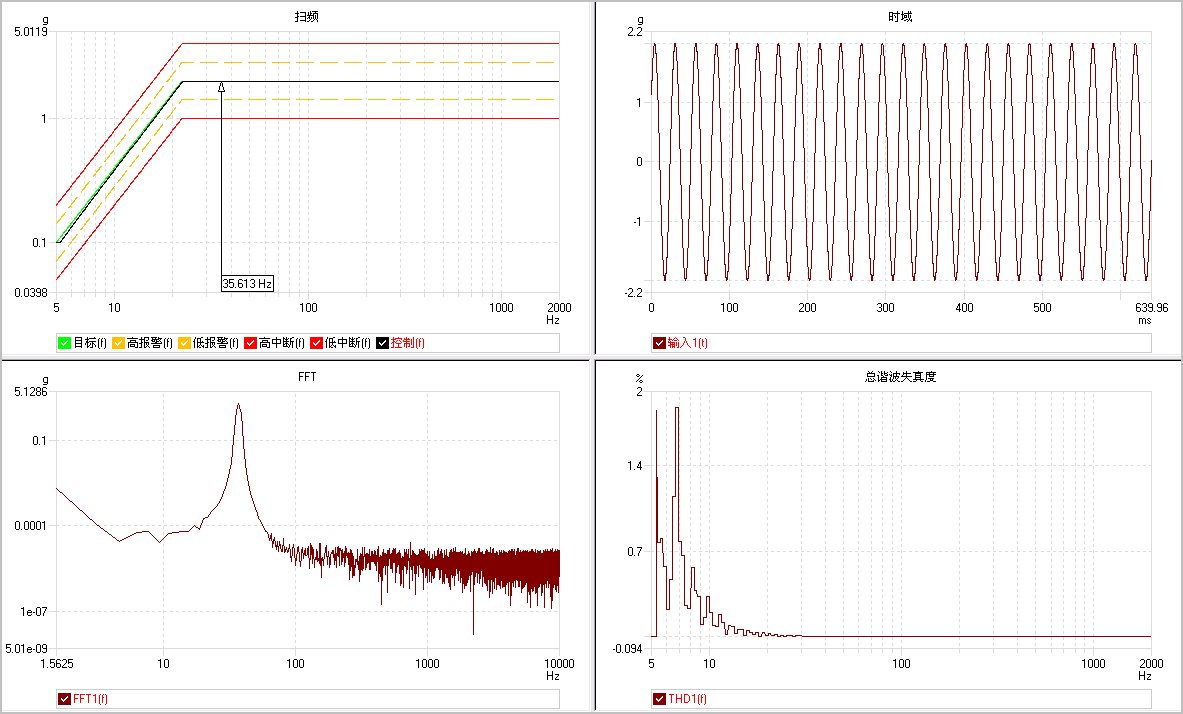
Task: Toggle the FFT1(f) trace checkbox
Action: [x=64, y=699]
